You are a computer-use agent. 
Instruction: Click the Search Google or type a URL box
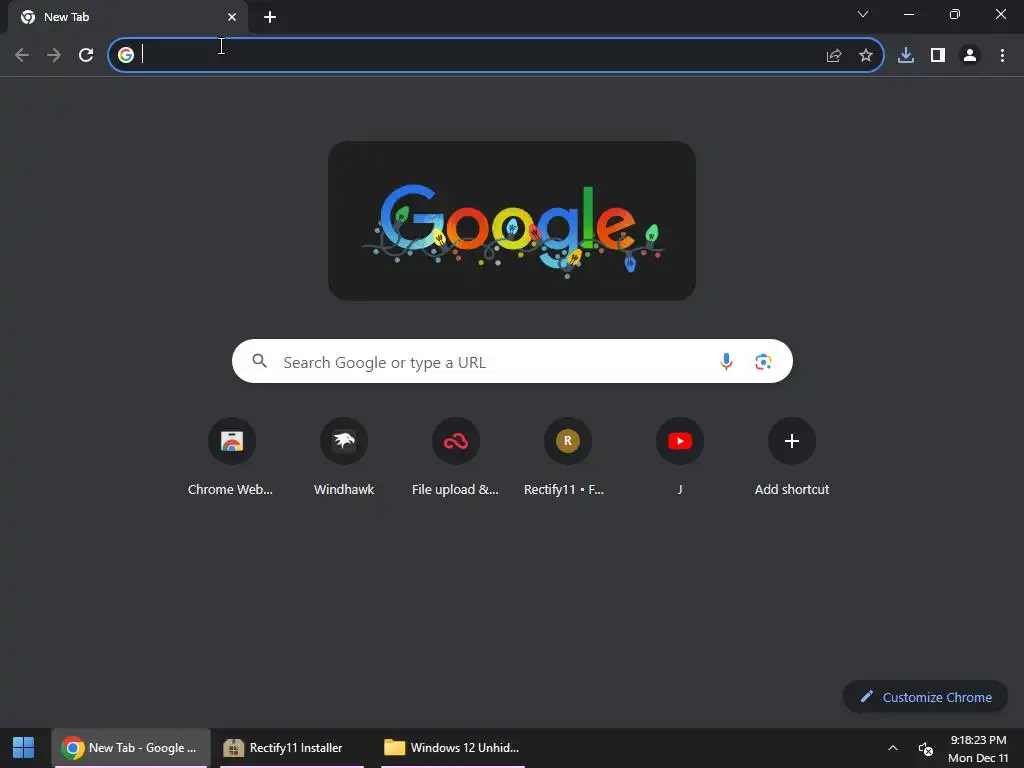pyautogui.click(x=512, y=361)
